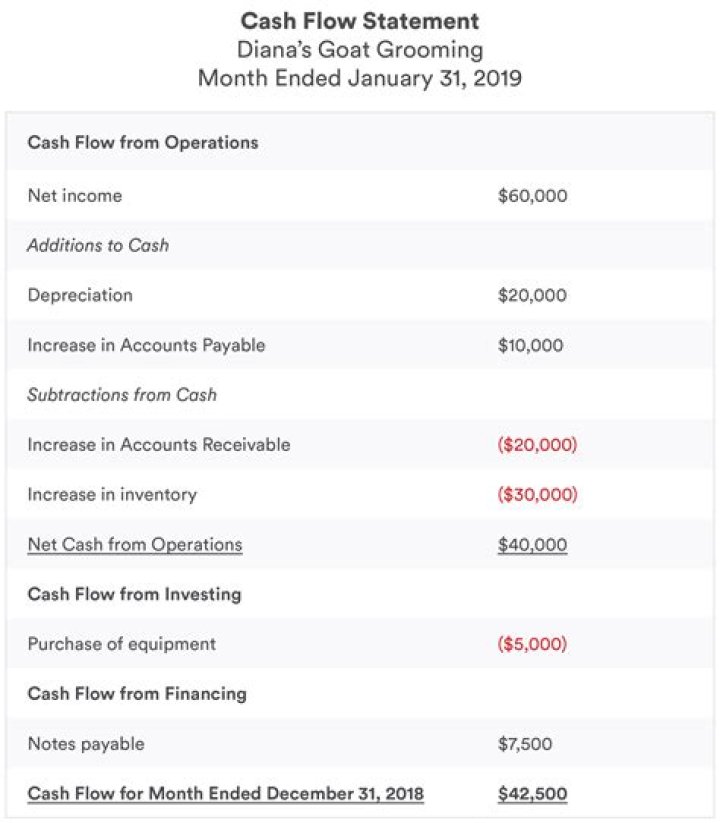Select the Diana's Goat Grooming subtitle
720x823 pixels.
[360, 49]
